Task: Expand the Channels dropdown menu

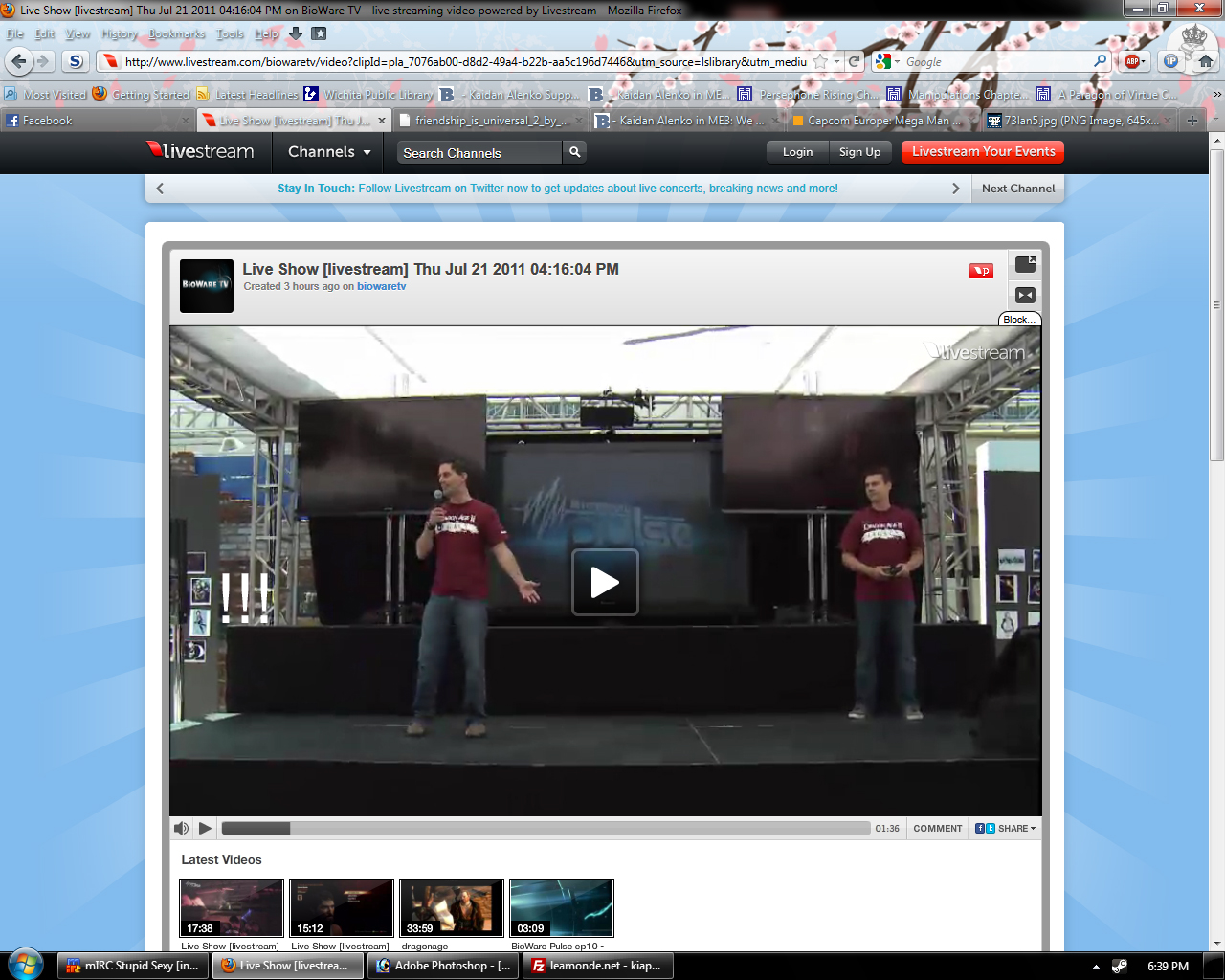Action: click(329, 152)
